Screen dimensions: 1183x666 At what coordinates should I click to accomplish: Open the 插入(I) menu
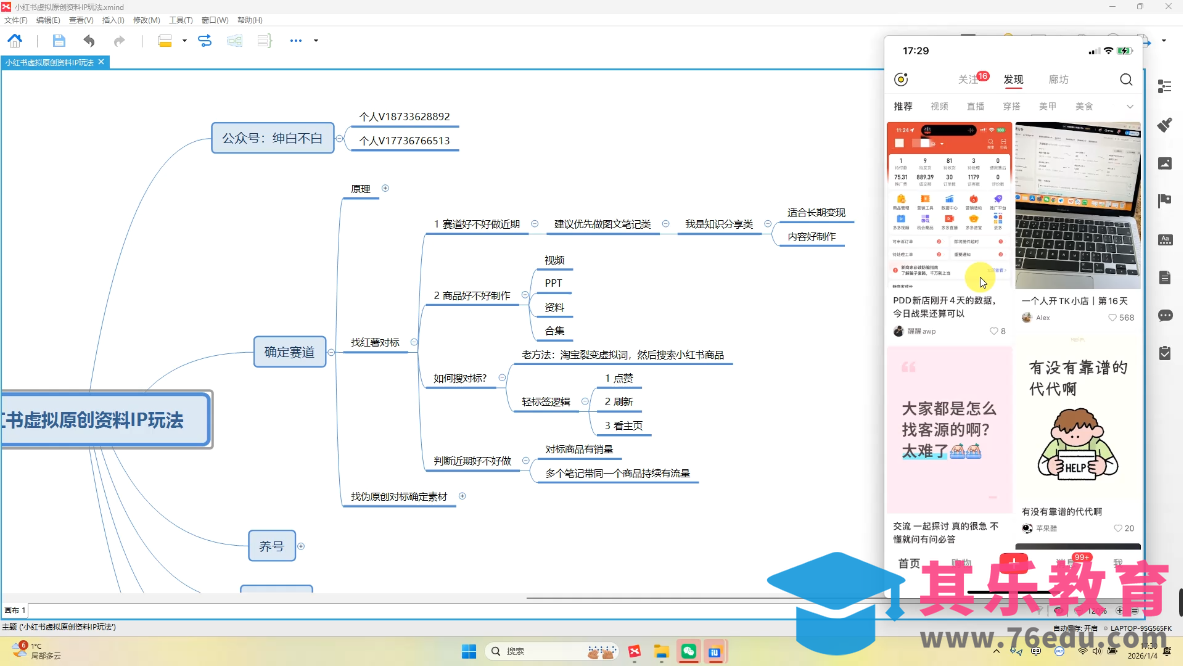pos(113,20)
